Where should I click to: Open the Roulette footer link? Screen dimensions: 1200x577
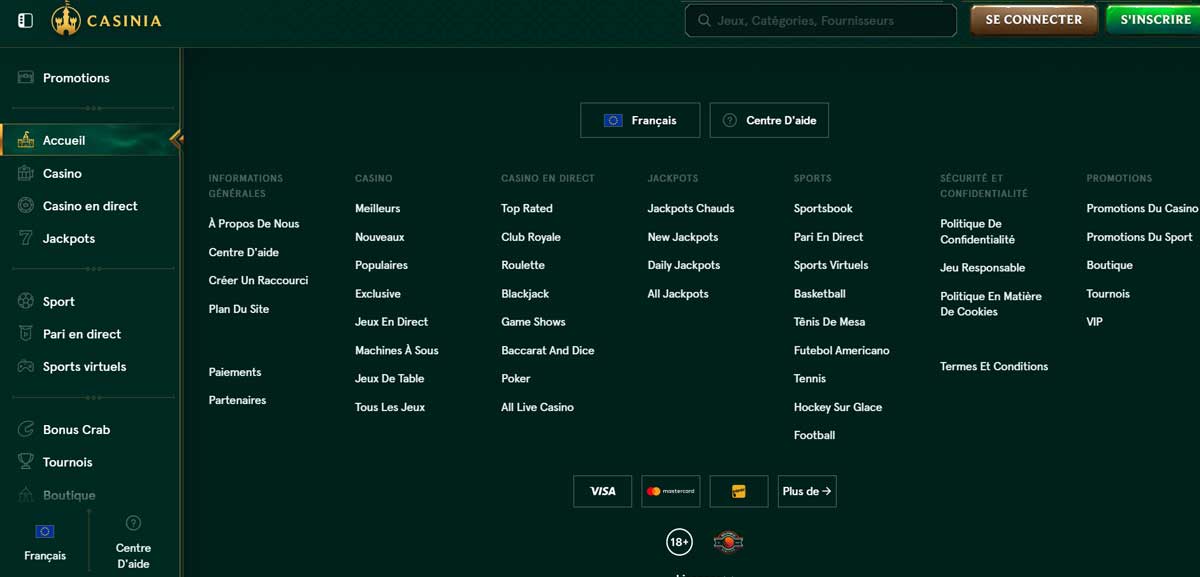click(523, 265)
